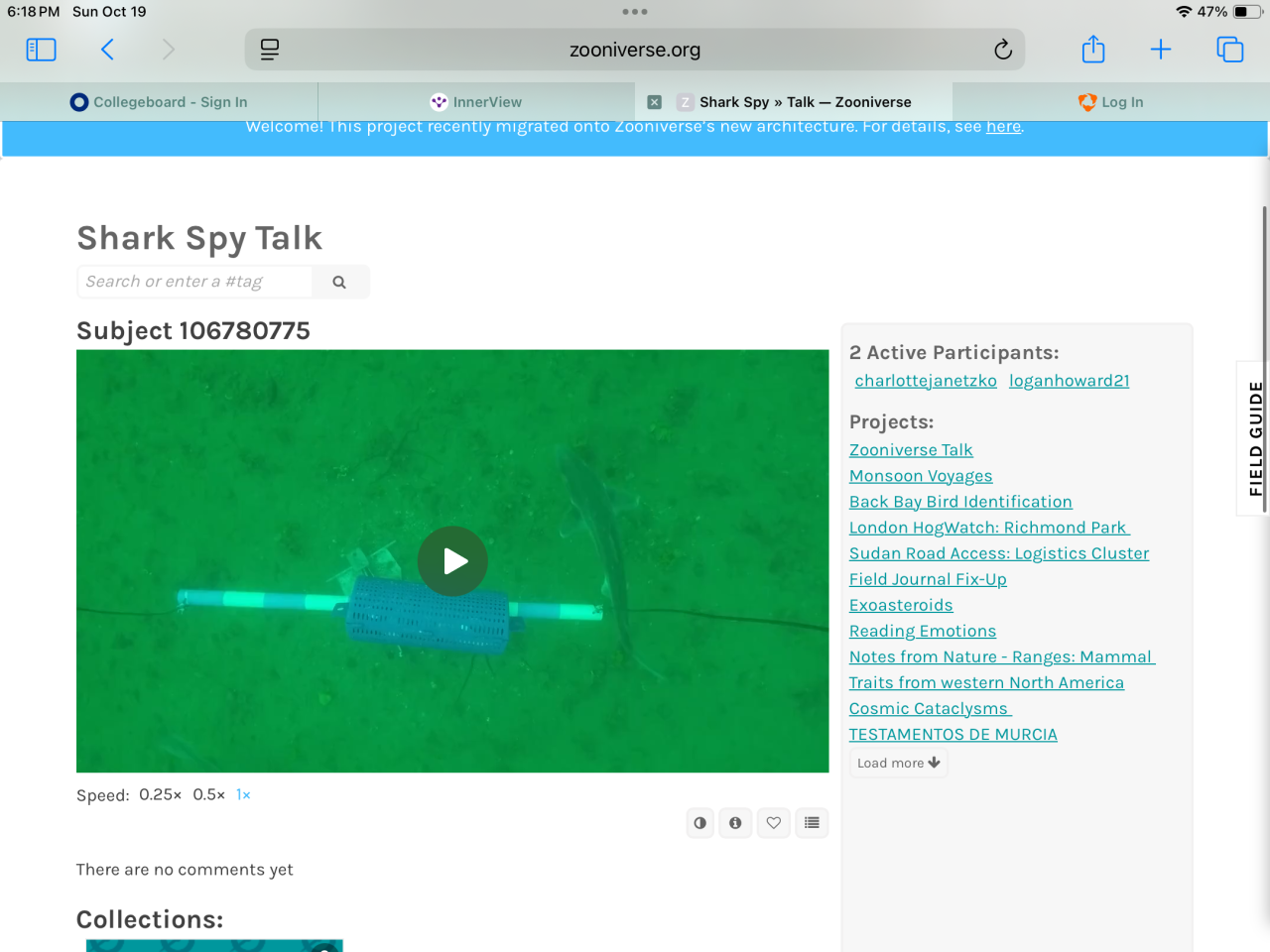1270x952 pixels.
Task: Open Sudan Road Access: Logistics Cluster
Action: pyautogui.click(x=999, y=553)
